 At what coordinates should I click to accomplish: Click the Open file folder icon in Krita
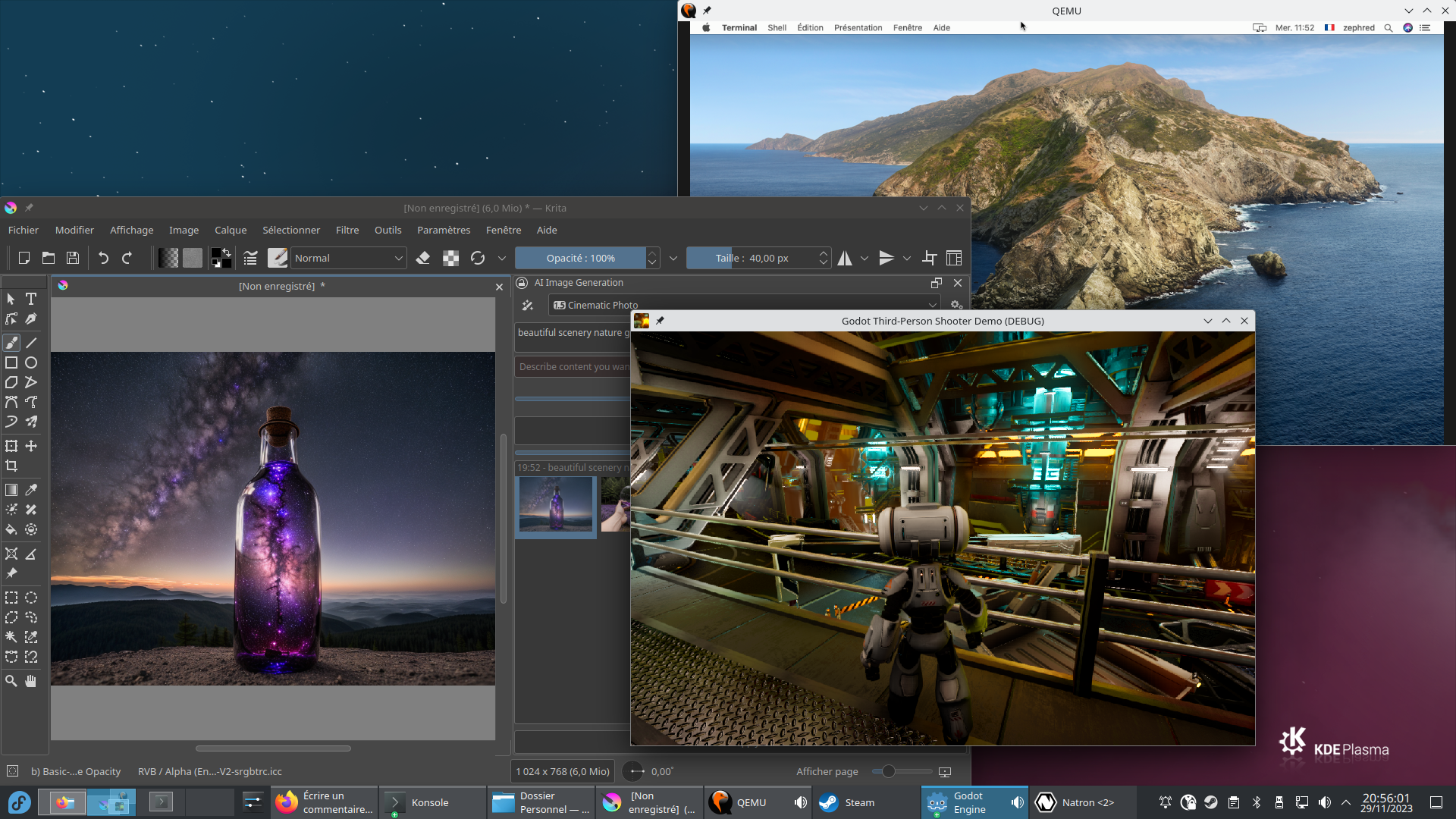tap(49, 258)
